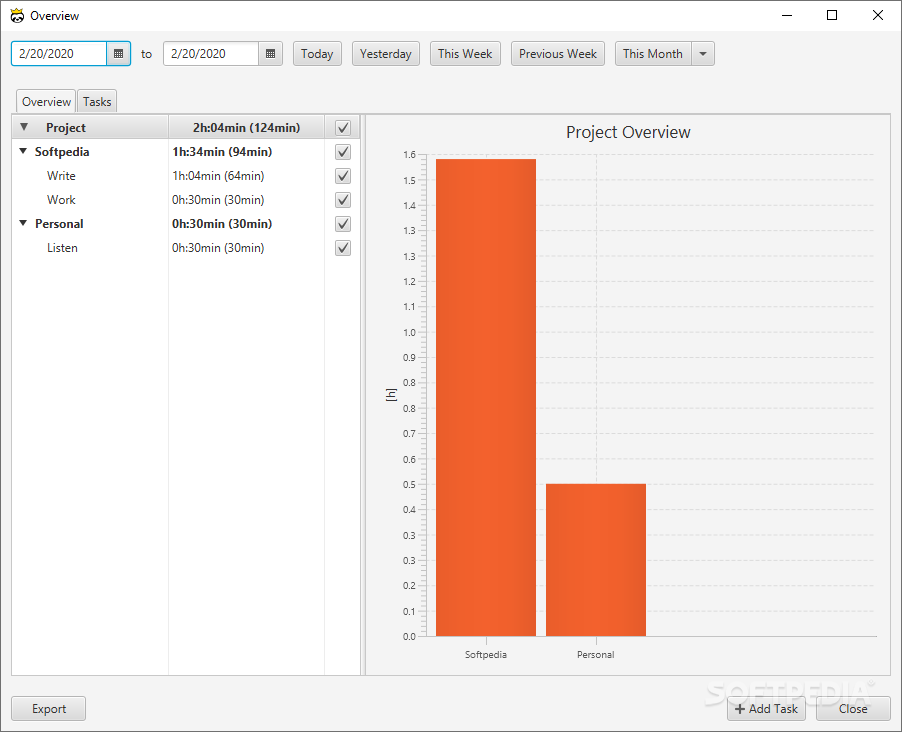
Task: Click the This Month button
Action: [x=653, y=54]
